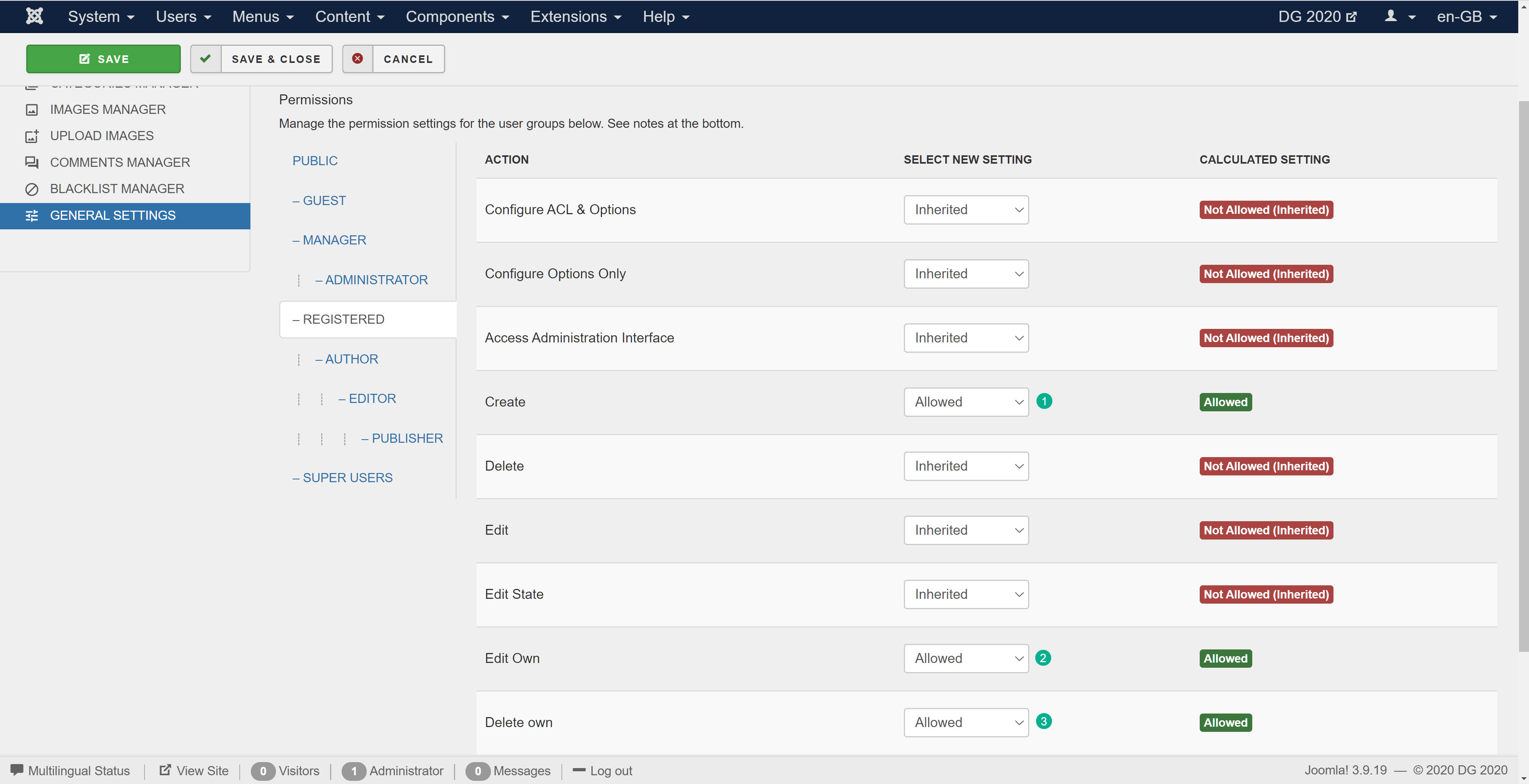Open the Edit permission dropdown
This screenshot has height=784, width=1529.
click(966, 530)
